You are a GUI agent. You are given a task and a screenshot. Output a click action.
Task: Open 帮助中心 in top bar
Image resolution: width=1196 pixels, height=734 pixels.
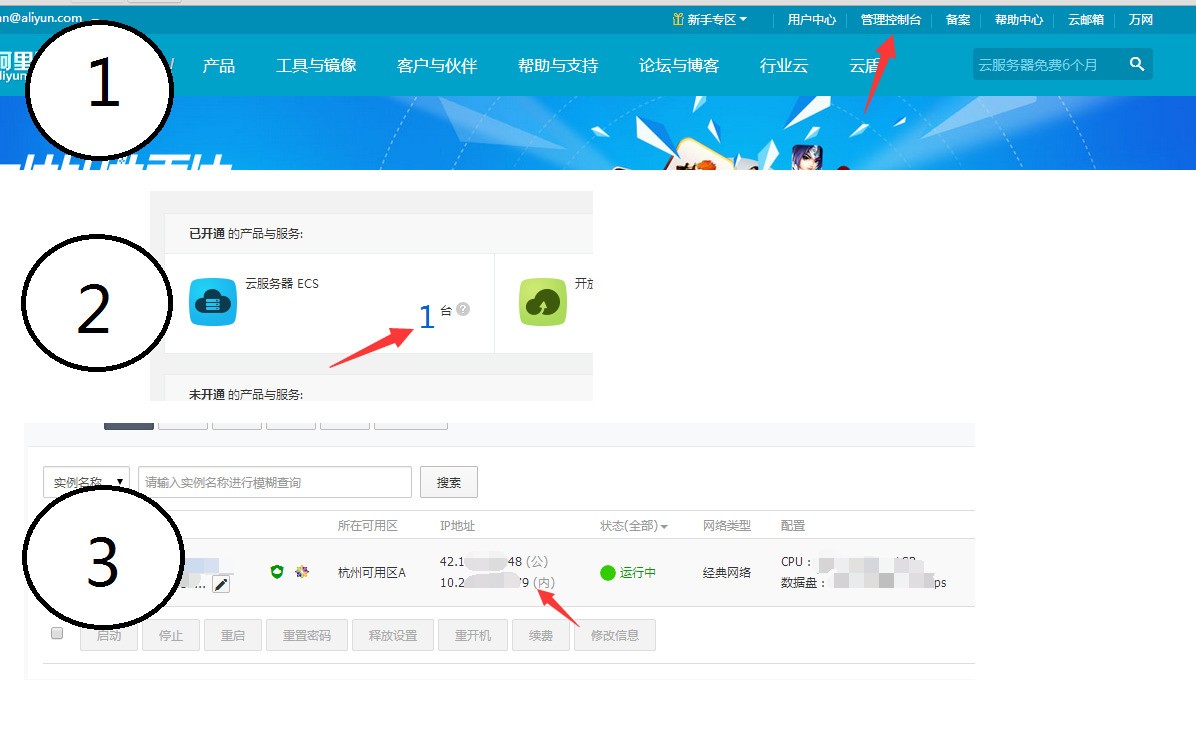click(x=1019, y=20)
